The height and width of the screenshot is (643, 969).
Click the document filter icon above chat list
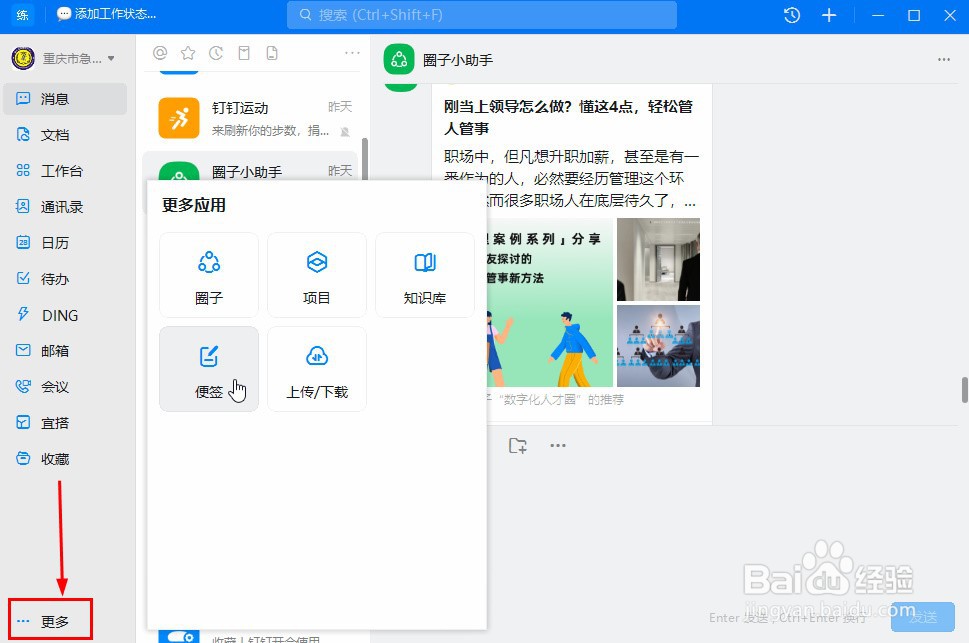tap(272, 53)
